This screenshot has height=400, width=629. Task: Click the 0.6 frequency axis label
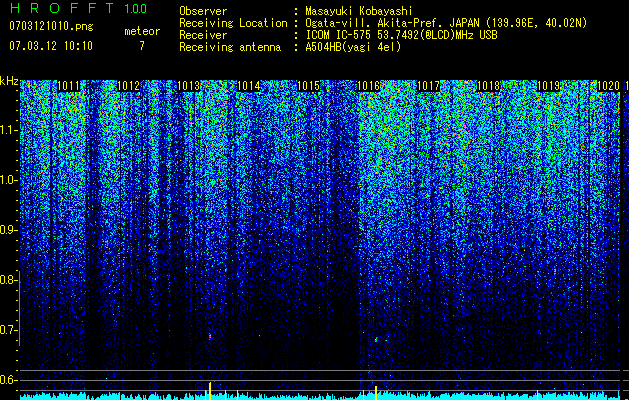[x=8, y=380]
